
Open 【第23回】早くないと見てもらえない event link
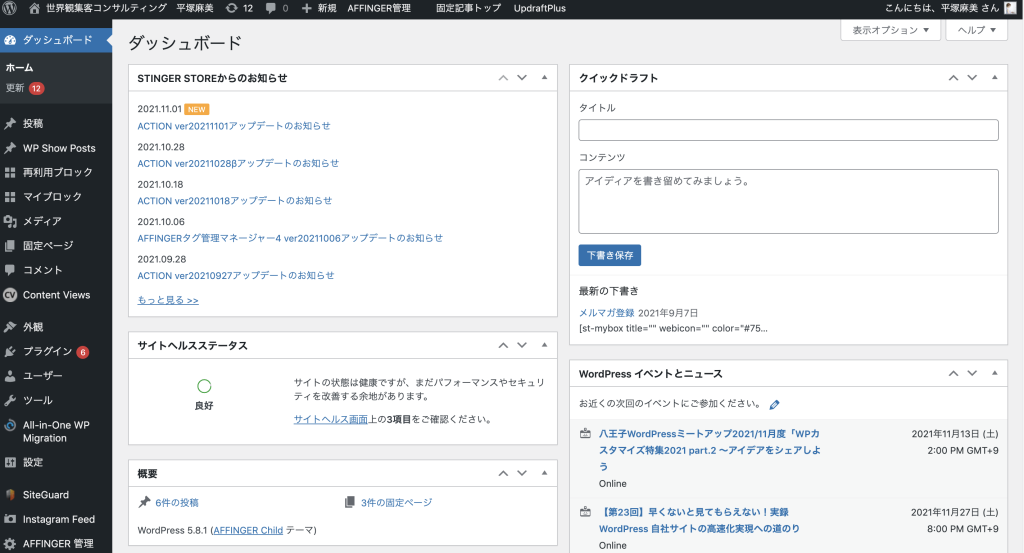[x=699, y=520]
